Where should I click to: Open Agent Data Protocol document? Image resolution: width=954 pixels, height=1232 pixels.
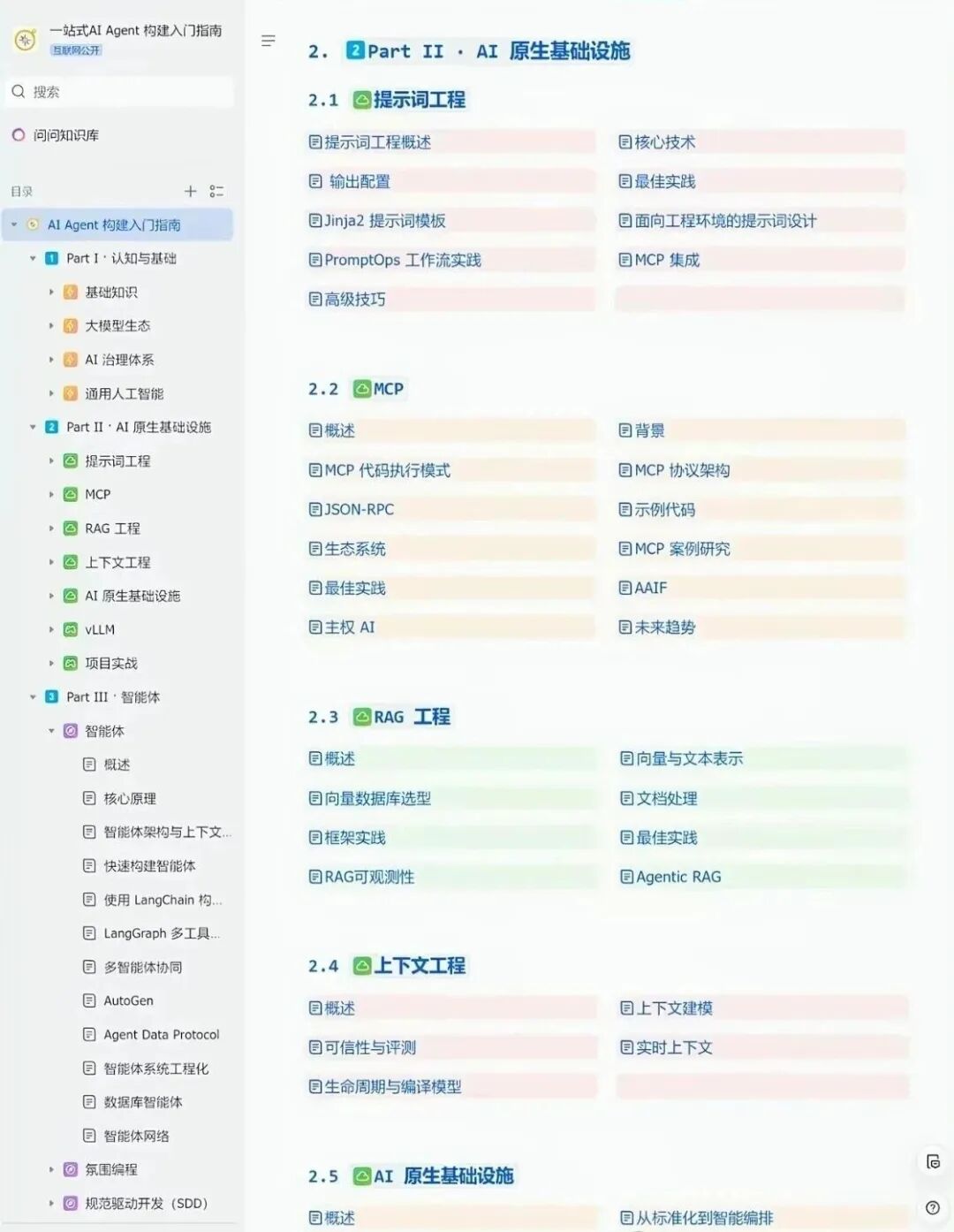[x=162, y=1034]
